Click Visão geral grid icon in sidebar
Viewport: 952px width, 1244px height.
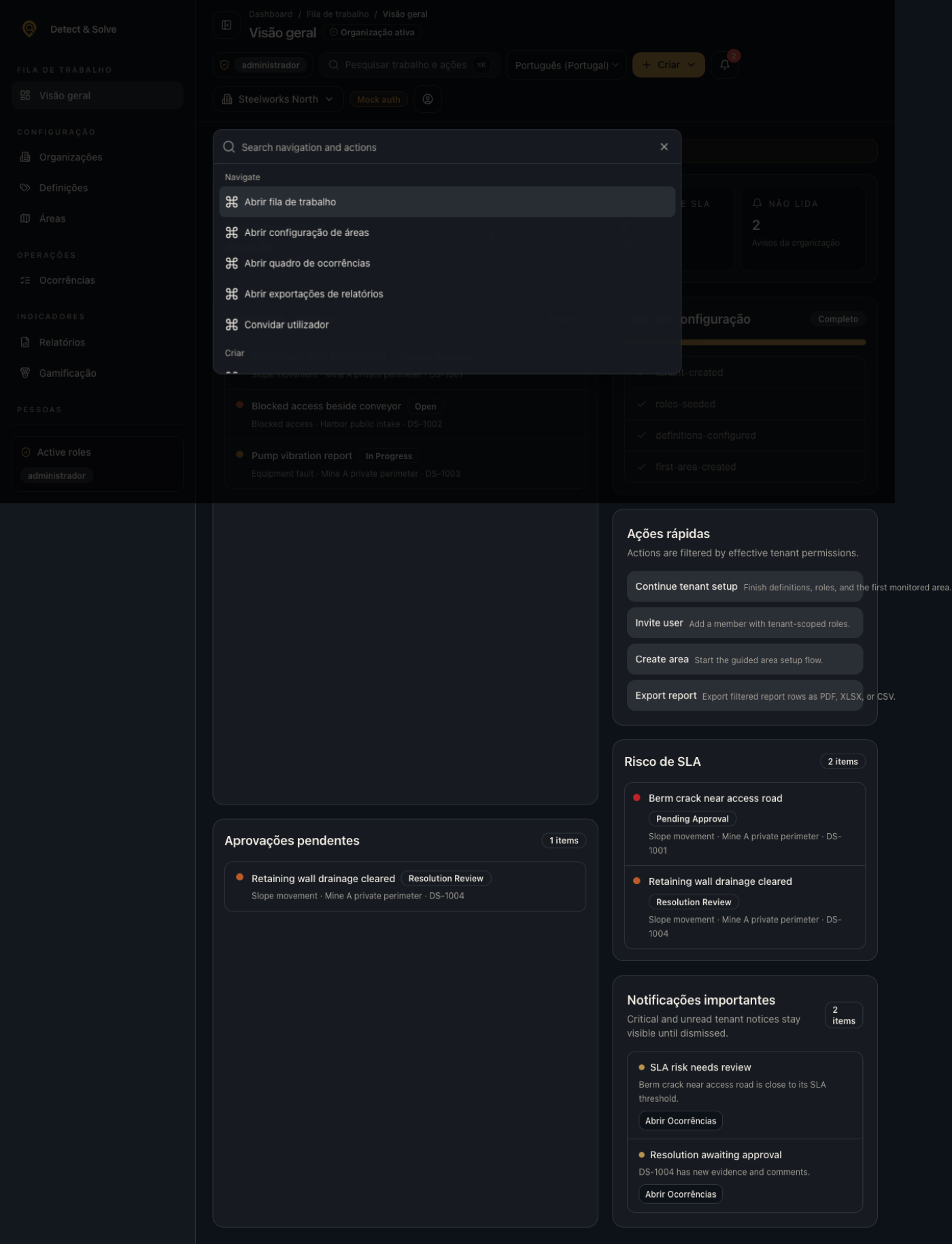[x=25, y=95]
